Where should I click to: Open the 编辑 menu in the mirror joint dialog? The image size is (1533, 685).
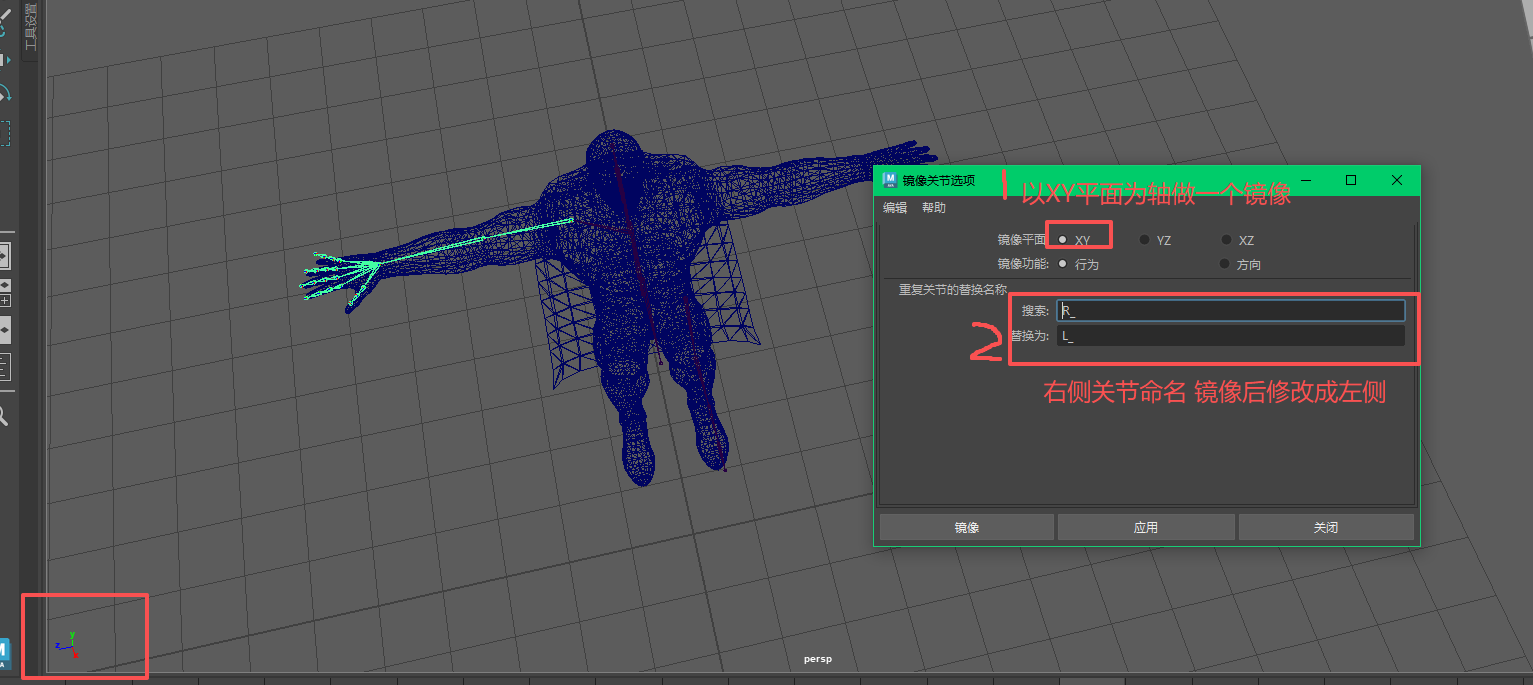tap(895, 208)
